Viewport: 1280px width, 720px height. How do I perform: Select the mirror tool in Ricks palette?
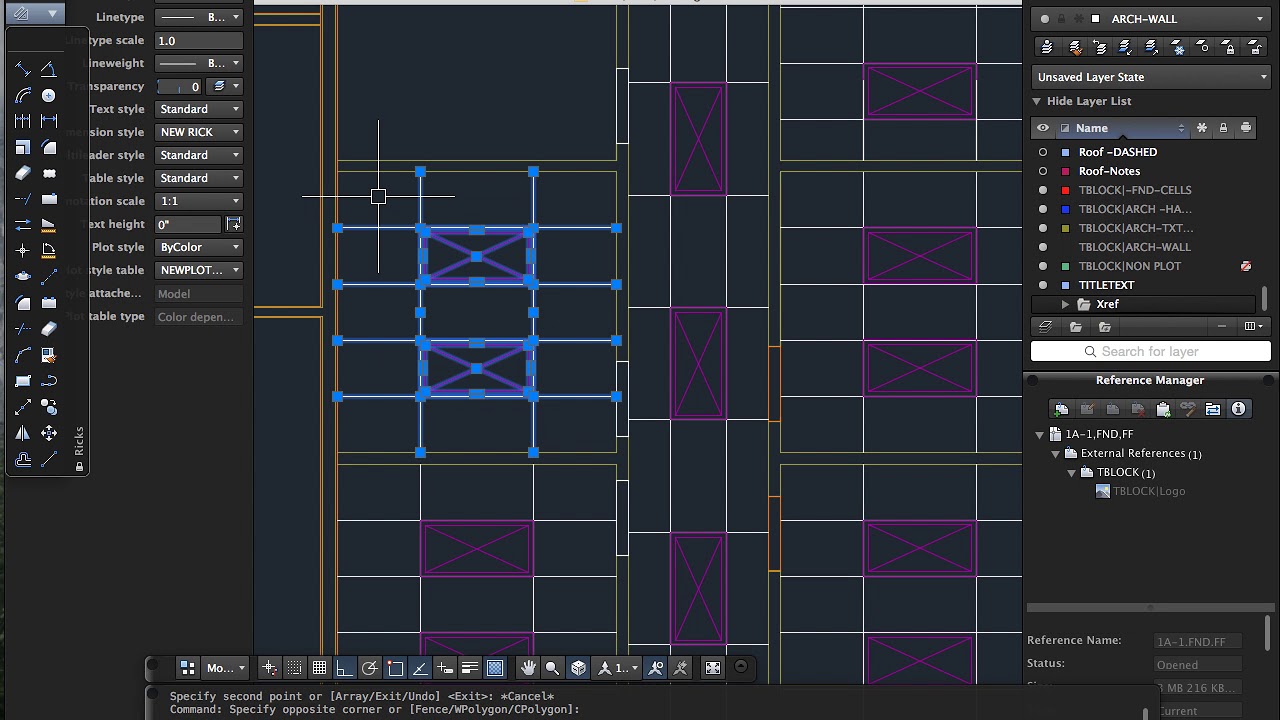[23, 433]
